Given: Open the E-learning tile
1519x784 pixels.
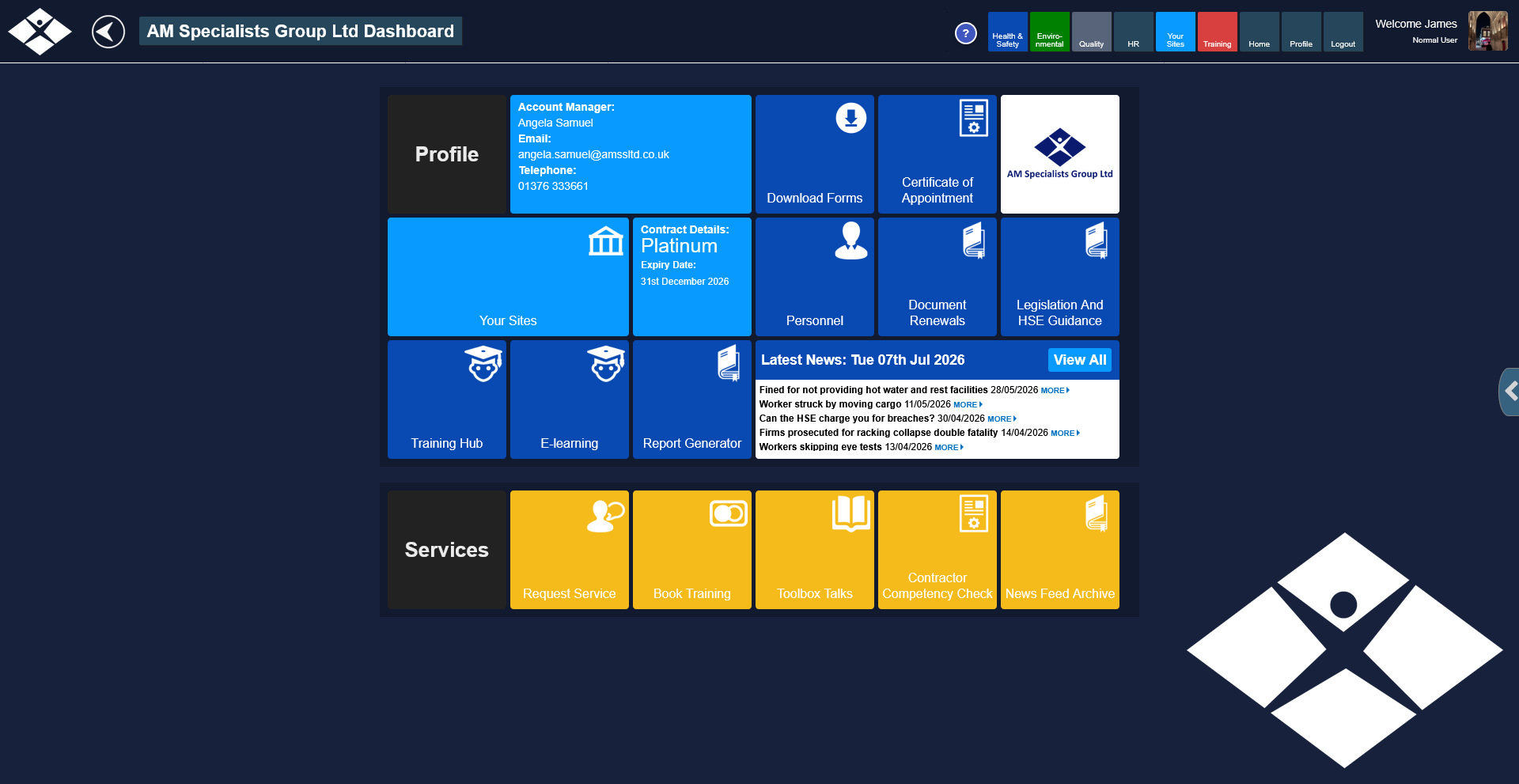Looking at the screenshot, I should pos(570,400).
